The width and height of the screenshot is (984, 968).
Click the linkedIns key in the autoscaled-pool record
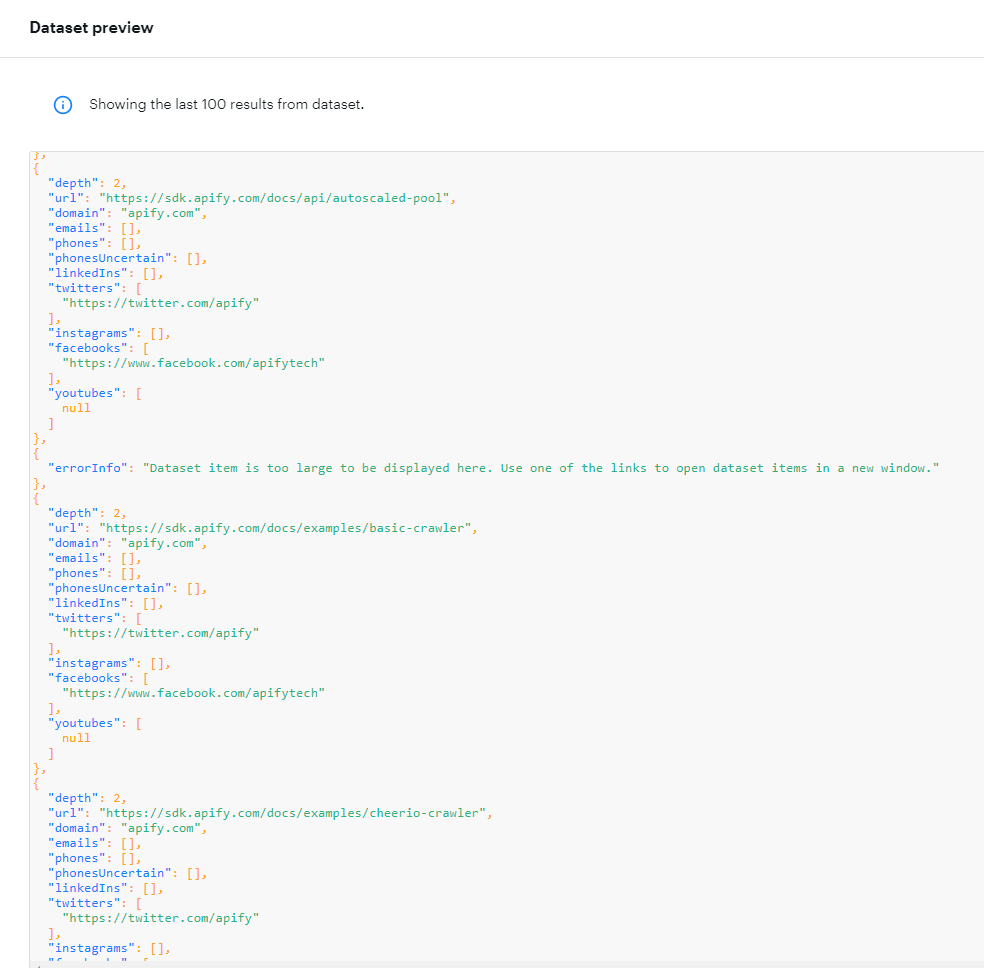[x=88, y=274]
